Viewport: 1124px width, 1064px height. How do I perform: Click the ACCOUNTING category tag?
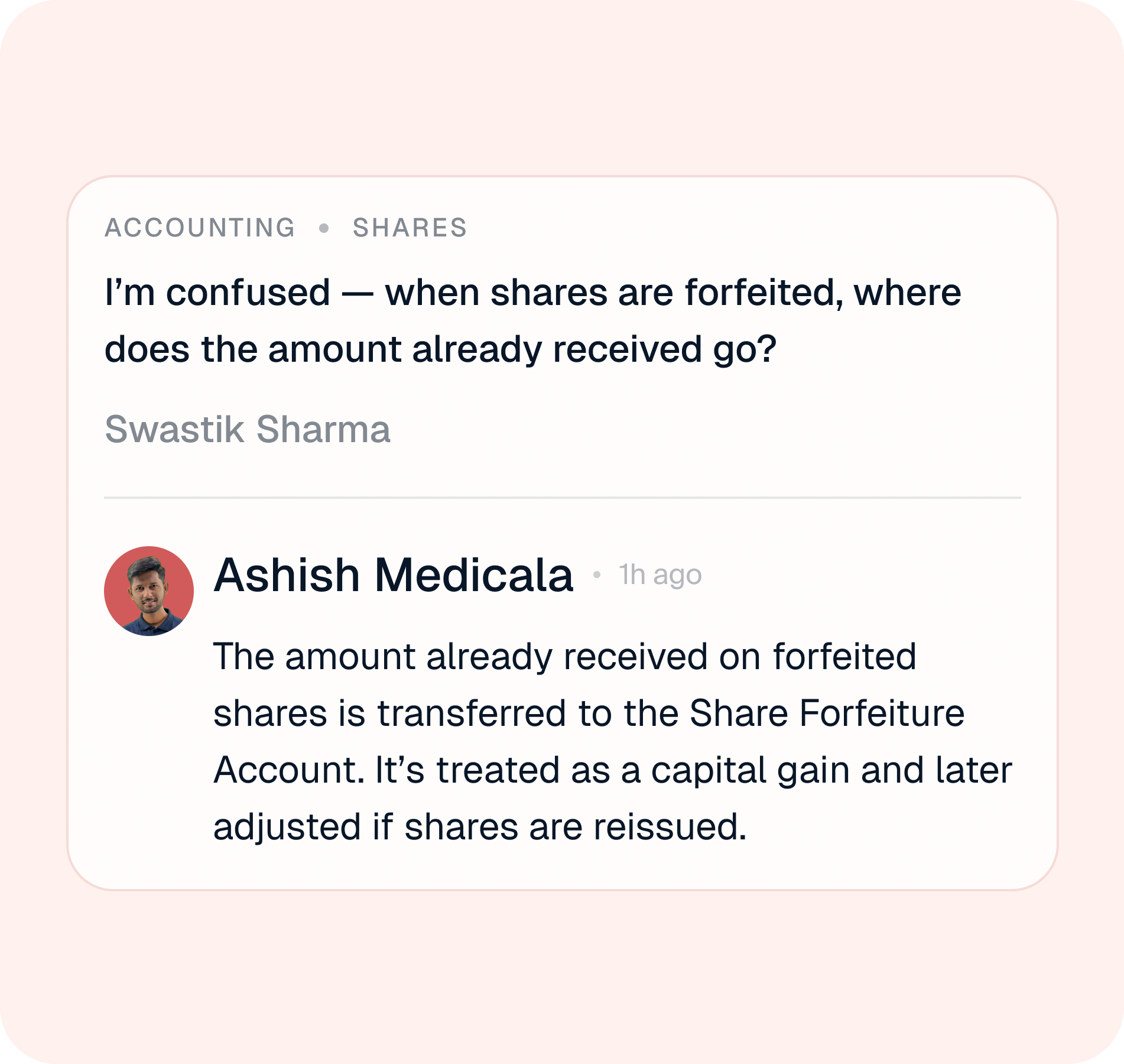(200, 228)
